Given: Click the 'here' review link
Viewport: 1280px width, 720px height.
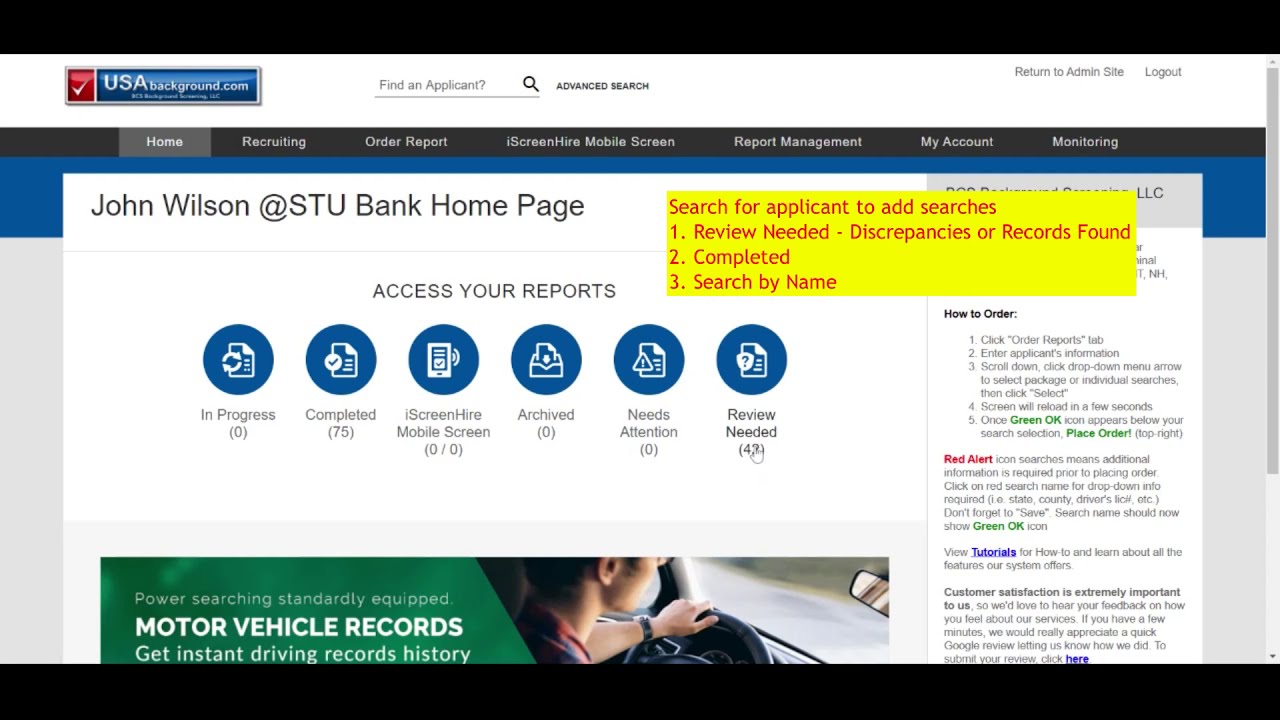Looking at the screenshot, I should coord(1077,659).
